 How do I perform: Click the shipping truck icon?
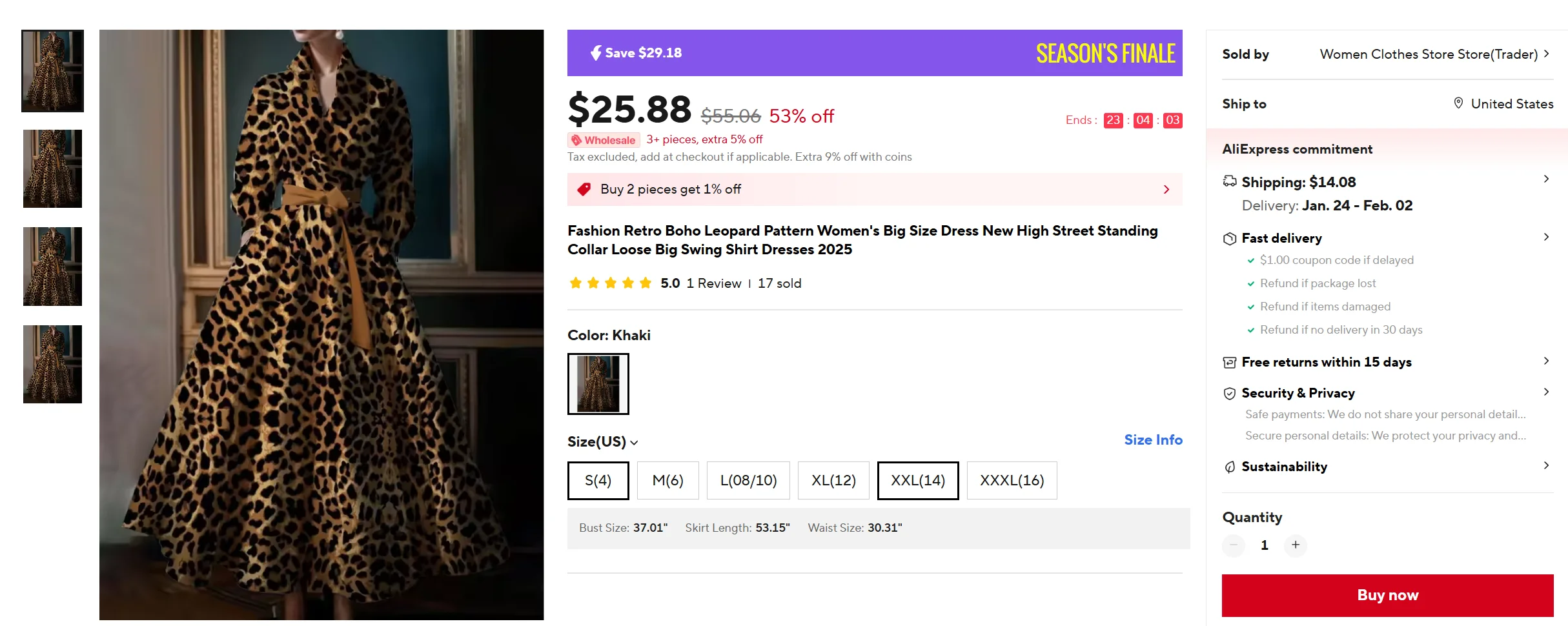(1230, 182)
